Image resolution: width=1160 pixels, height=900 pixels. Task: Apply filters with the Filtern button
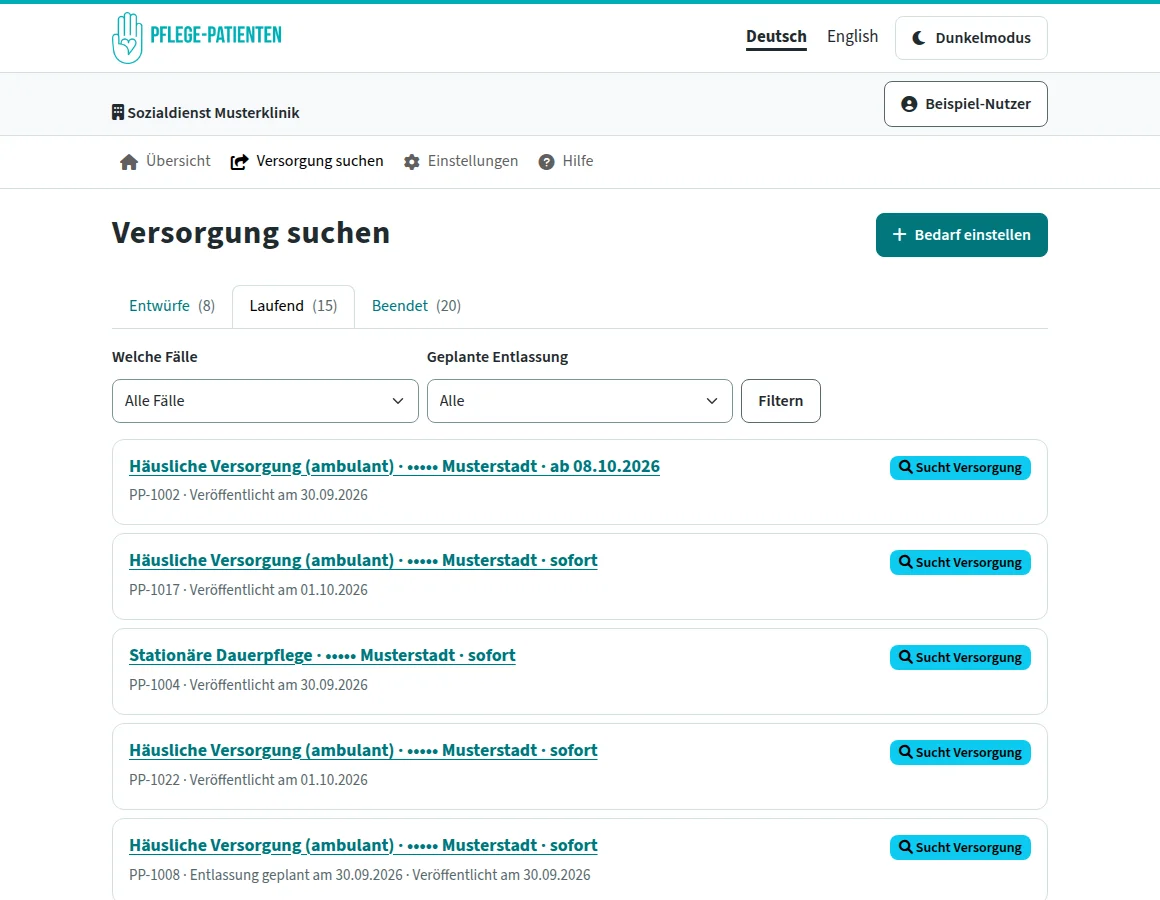click(780, 401)
